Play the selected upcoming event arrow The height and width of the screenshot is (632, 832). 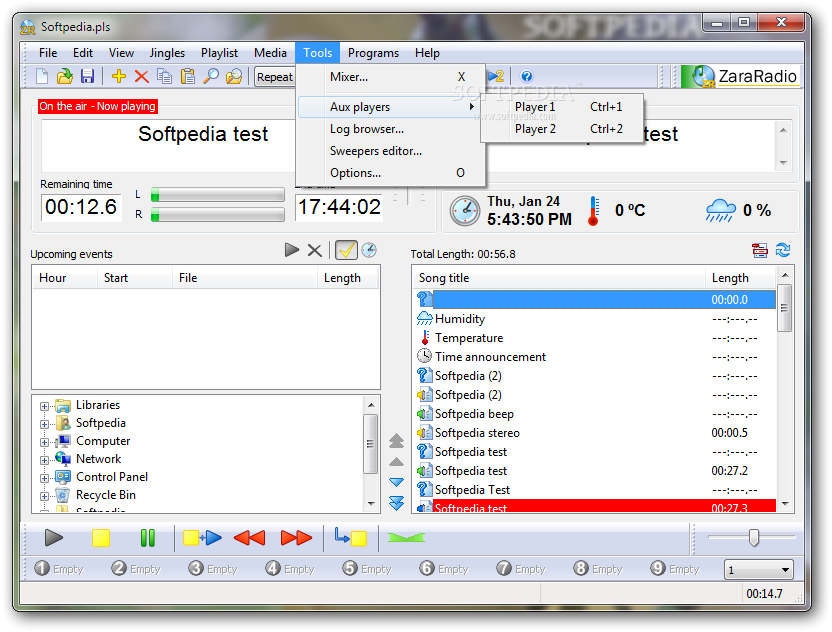tap(292, 250)
